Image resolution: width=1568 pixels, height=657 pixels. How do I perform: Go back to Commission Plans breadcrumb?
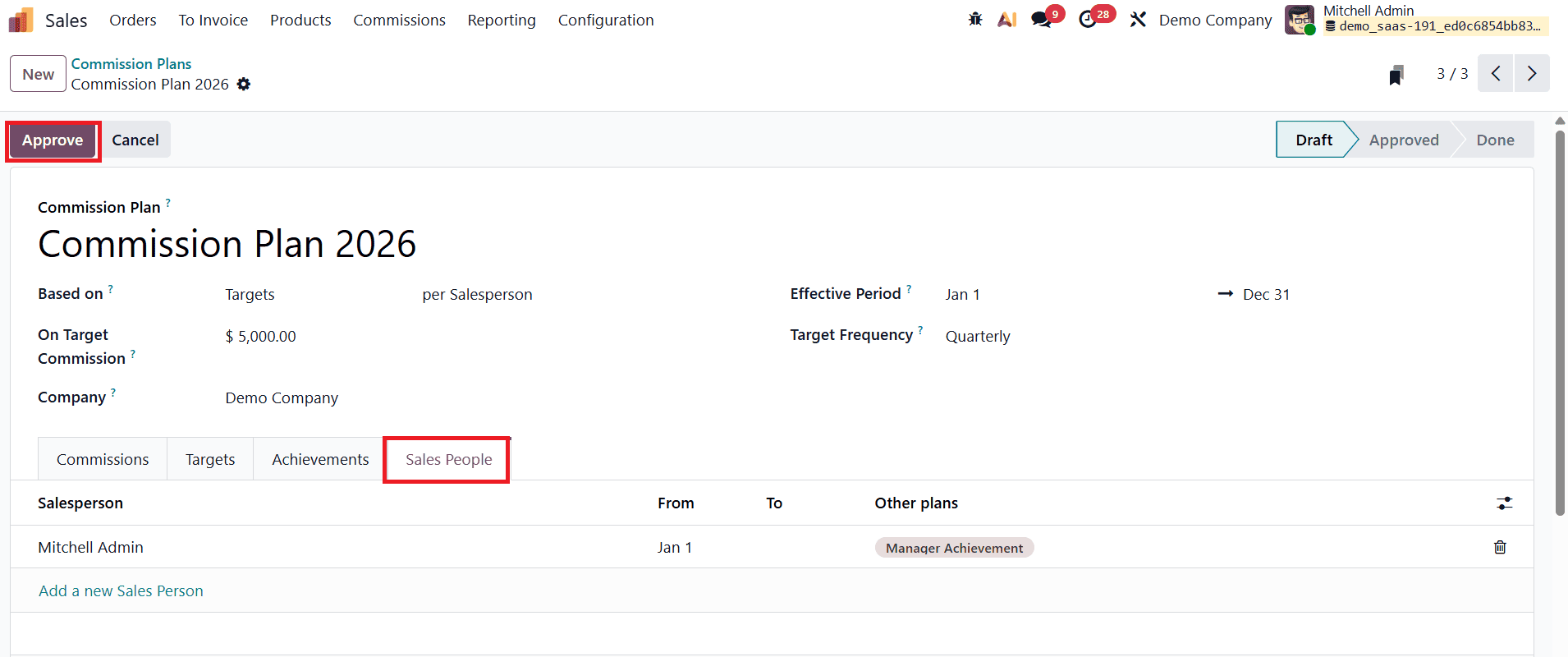coord(131,63)
